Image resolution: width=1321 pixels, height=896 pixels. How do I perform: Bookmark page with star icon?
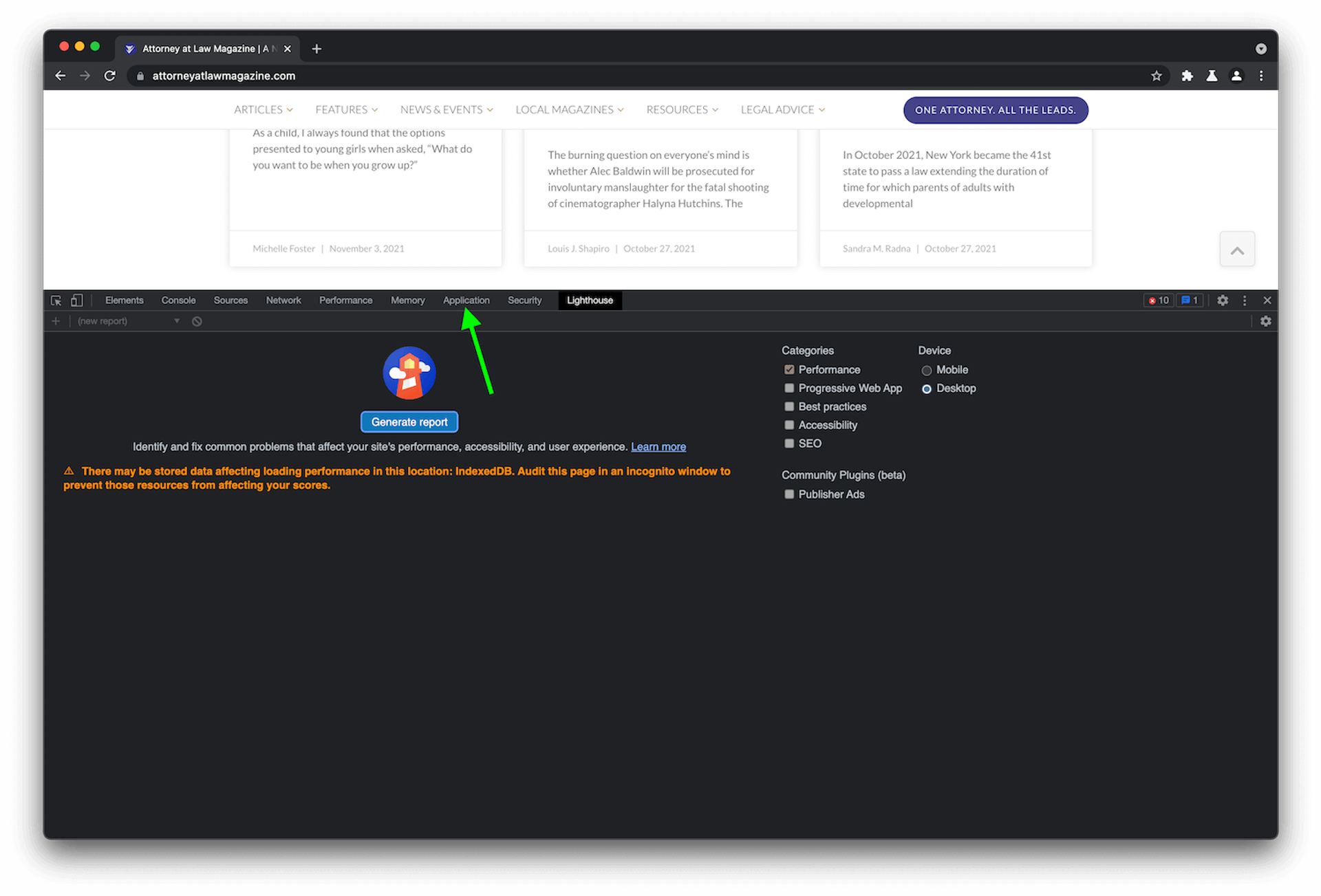pos(1156,76)
